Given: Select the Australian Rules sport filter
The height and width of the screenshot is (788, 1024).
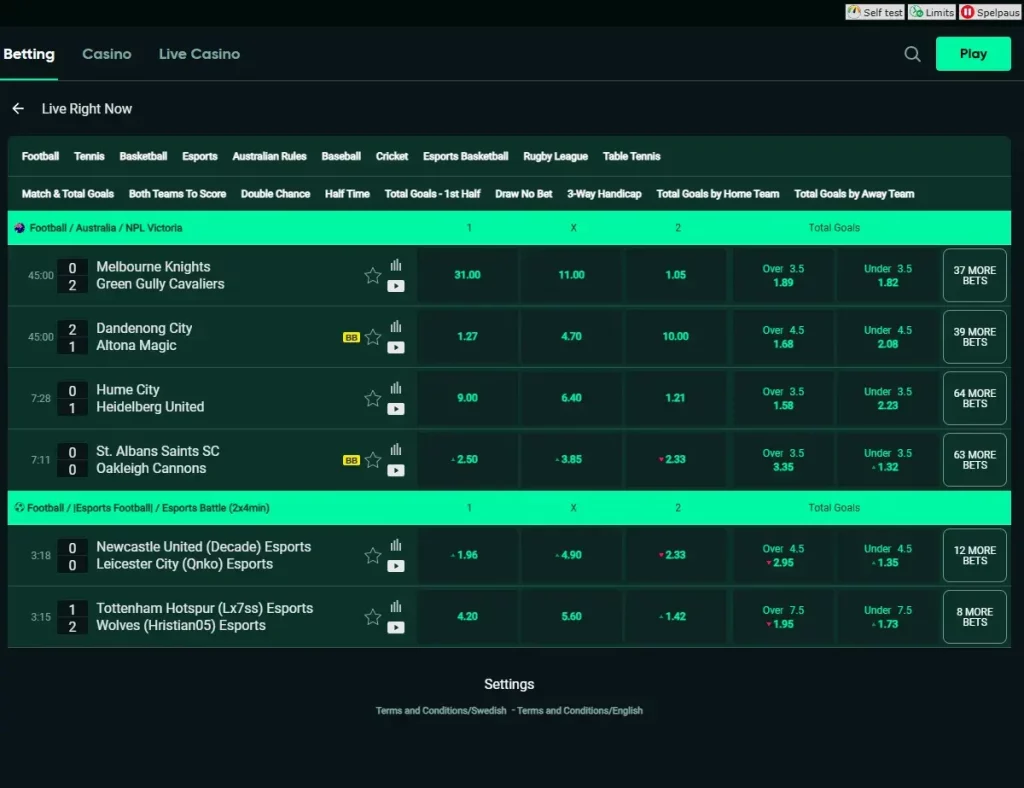Looking at the screenshot, I should click(x=269, y=156).
